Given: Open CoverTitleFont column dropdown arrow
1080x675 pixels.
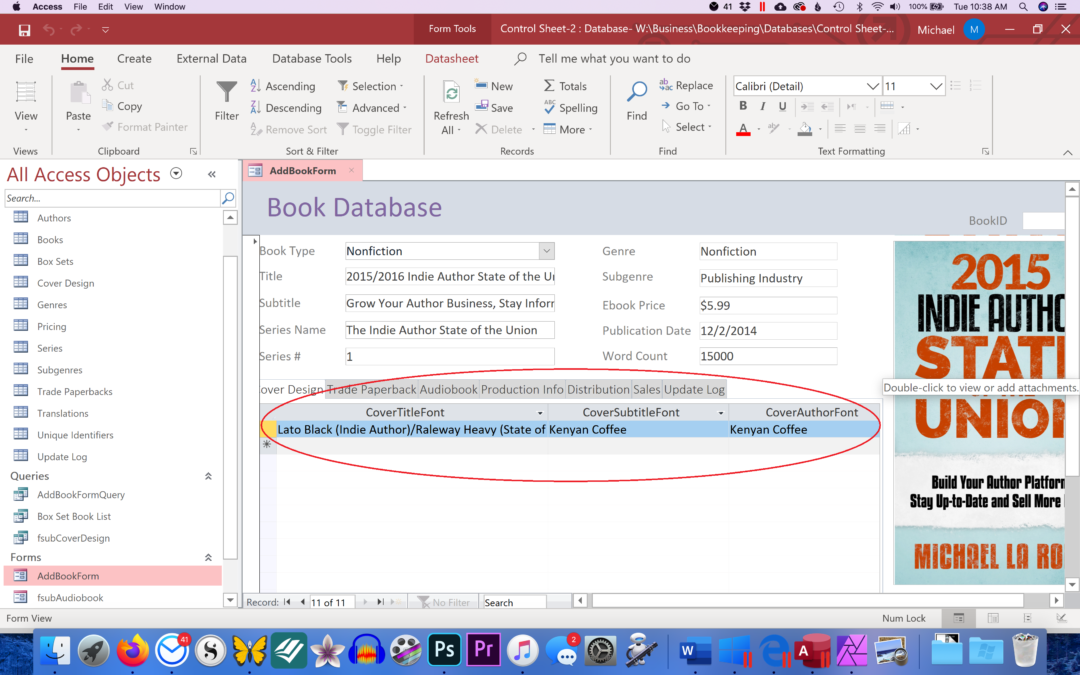Looking at the screenshot, I should coord(540,413).
